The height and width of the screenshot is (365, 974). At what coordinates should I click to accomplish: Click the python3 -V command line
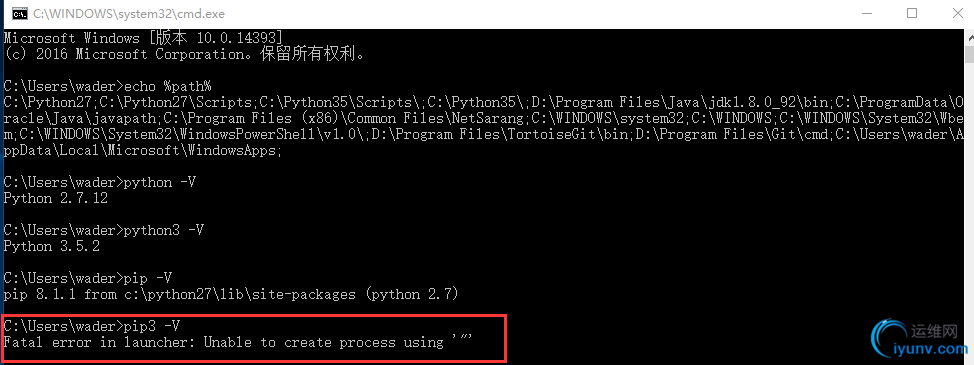point(103,230)
